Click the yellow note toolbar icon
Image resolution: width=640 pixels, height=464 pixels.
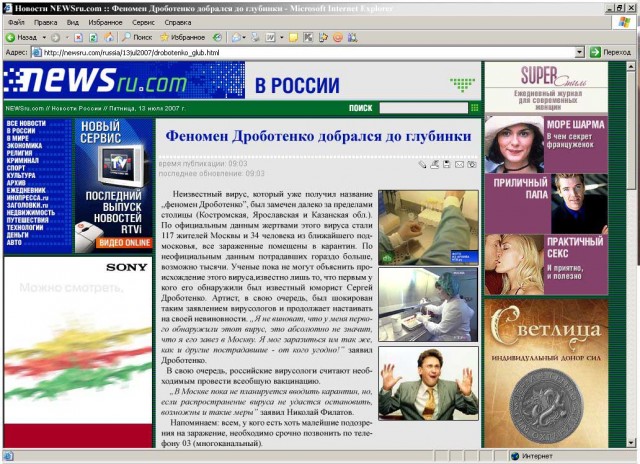293,38
